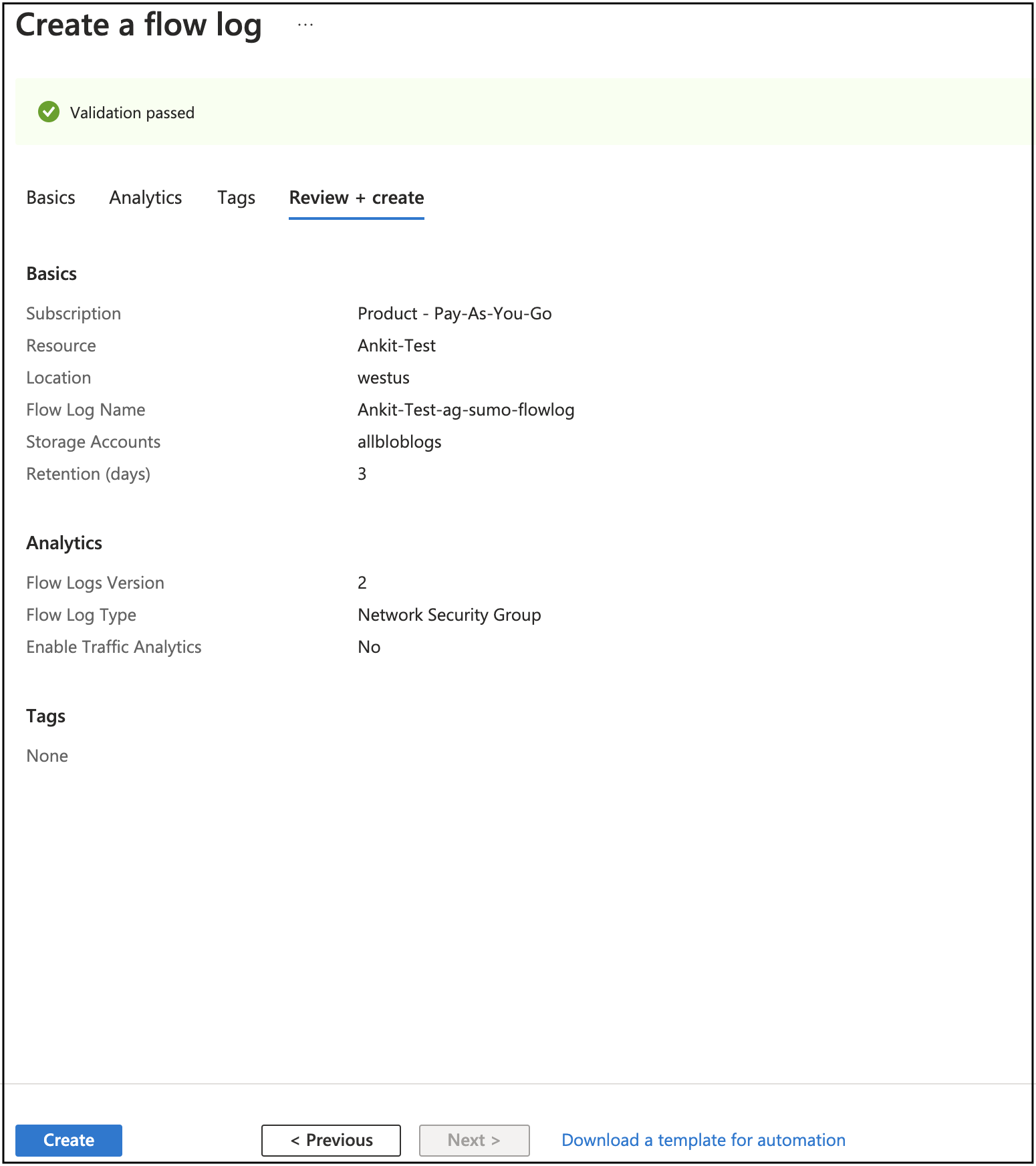1036x1166 pixels.
Task: Click the 'None' text under Tags
Action: 47,756
